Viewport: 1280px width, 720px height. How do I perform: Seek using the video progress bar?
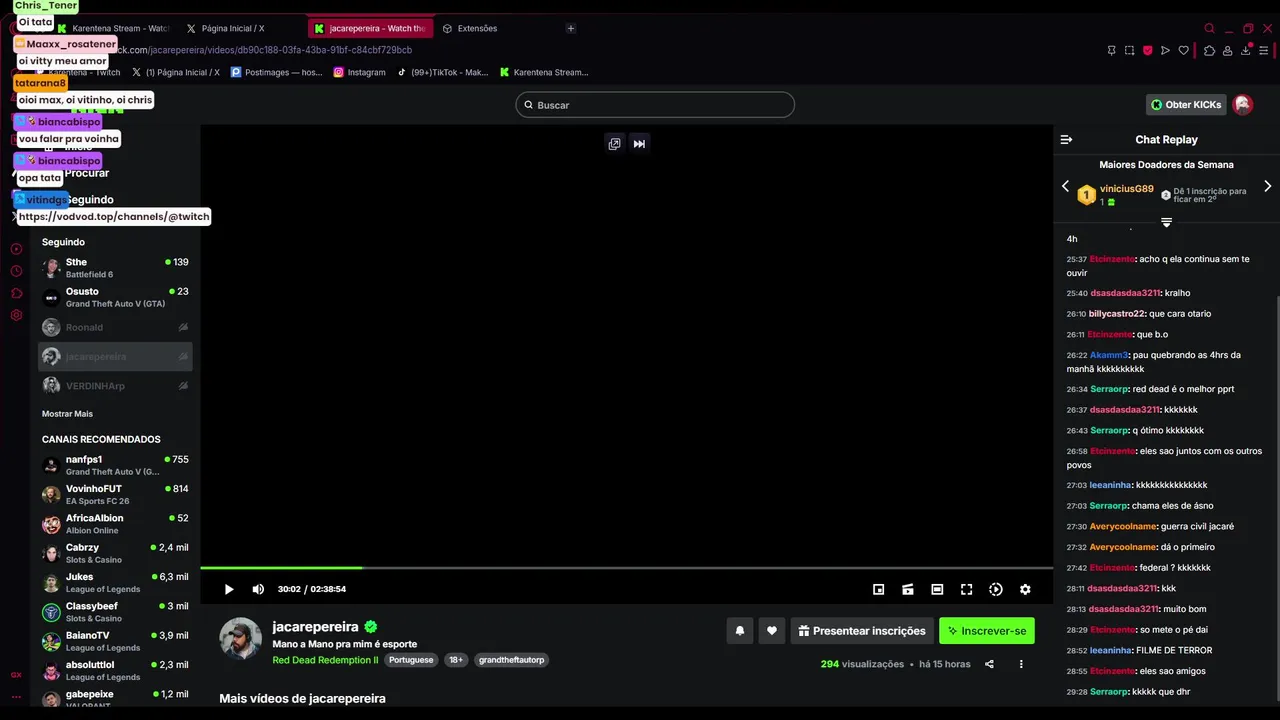coord(626,568)
